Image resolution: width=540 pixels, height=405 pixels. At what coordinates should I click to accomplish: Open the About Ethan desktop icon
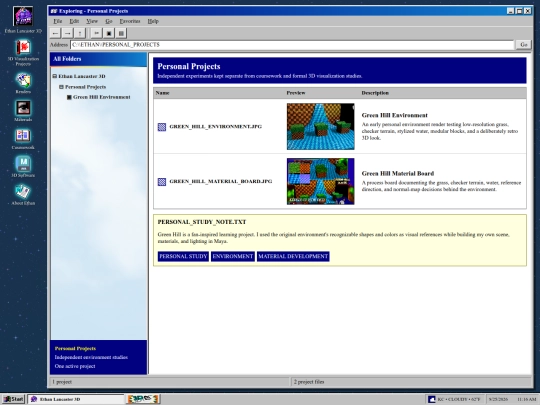23,194
